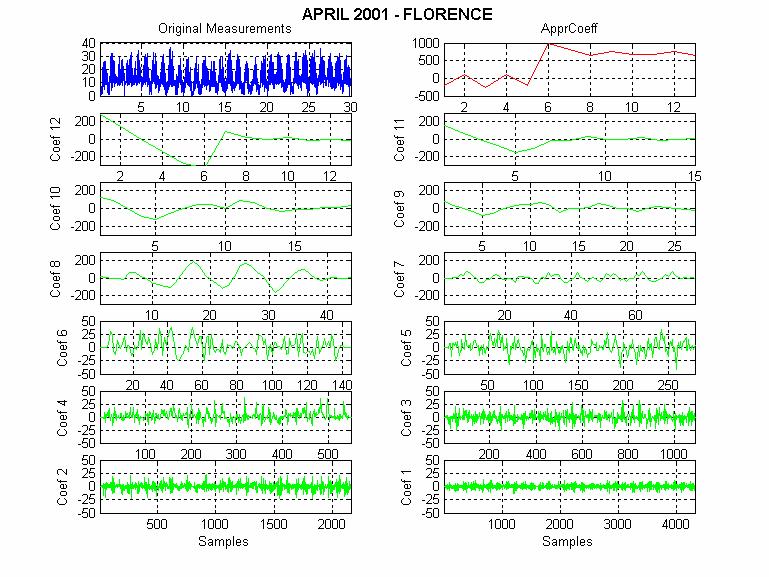
Task: Click the 'Coef 5' y-axis label
Action: tap(406, 348)
